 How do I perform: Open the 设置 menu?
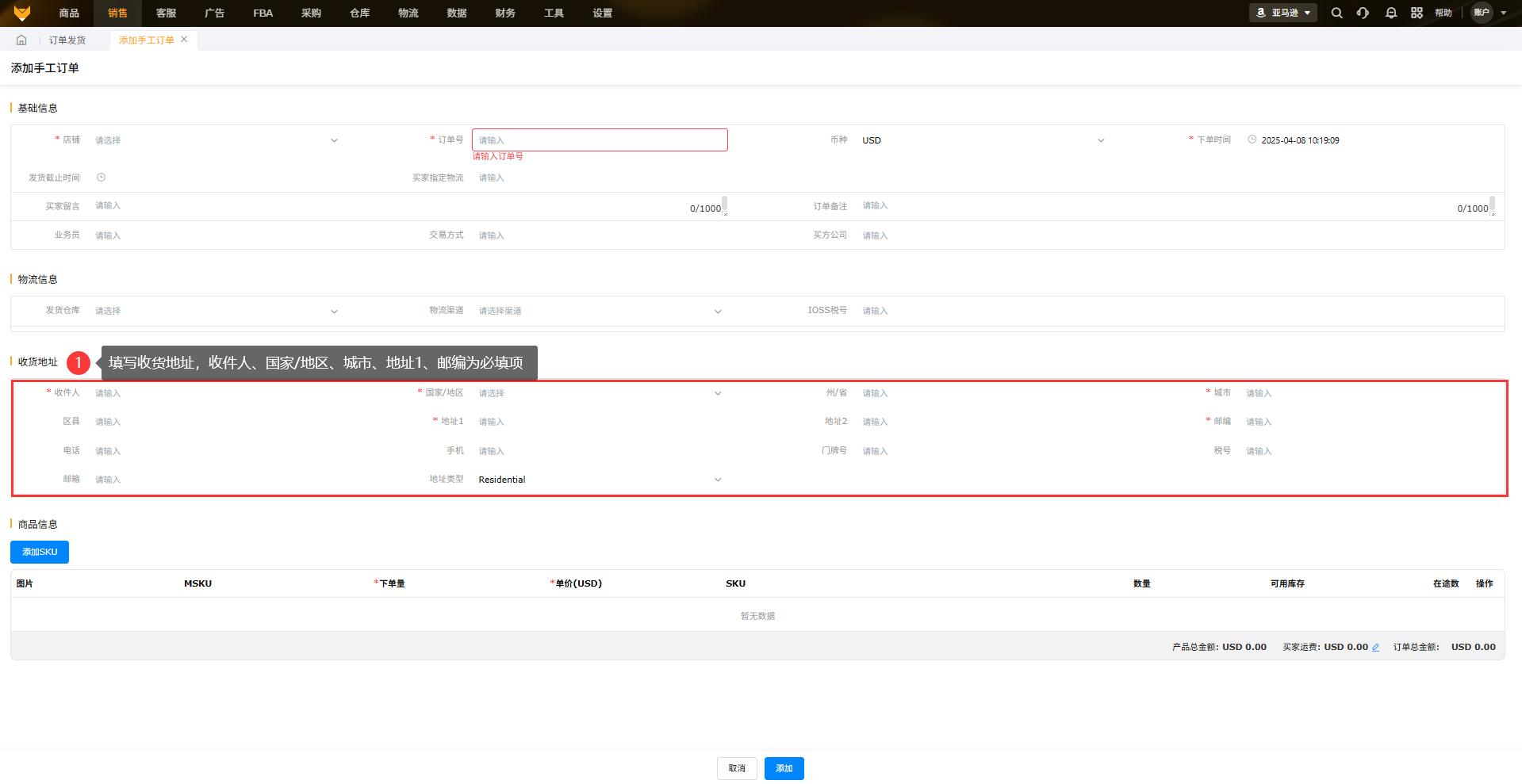pyautogui.click(x=602, y=13)
